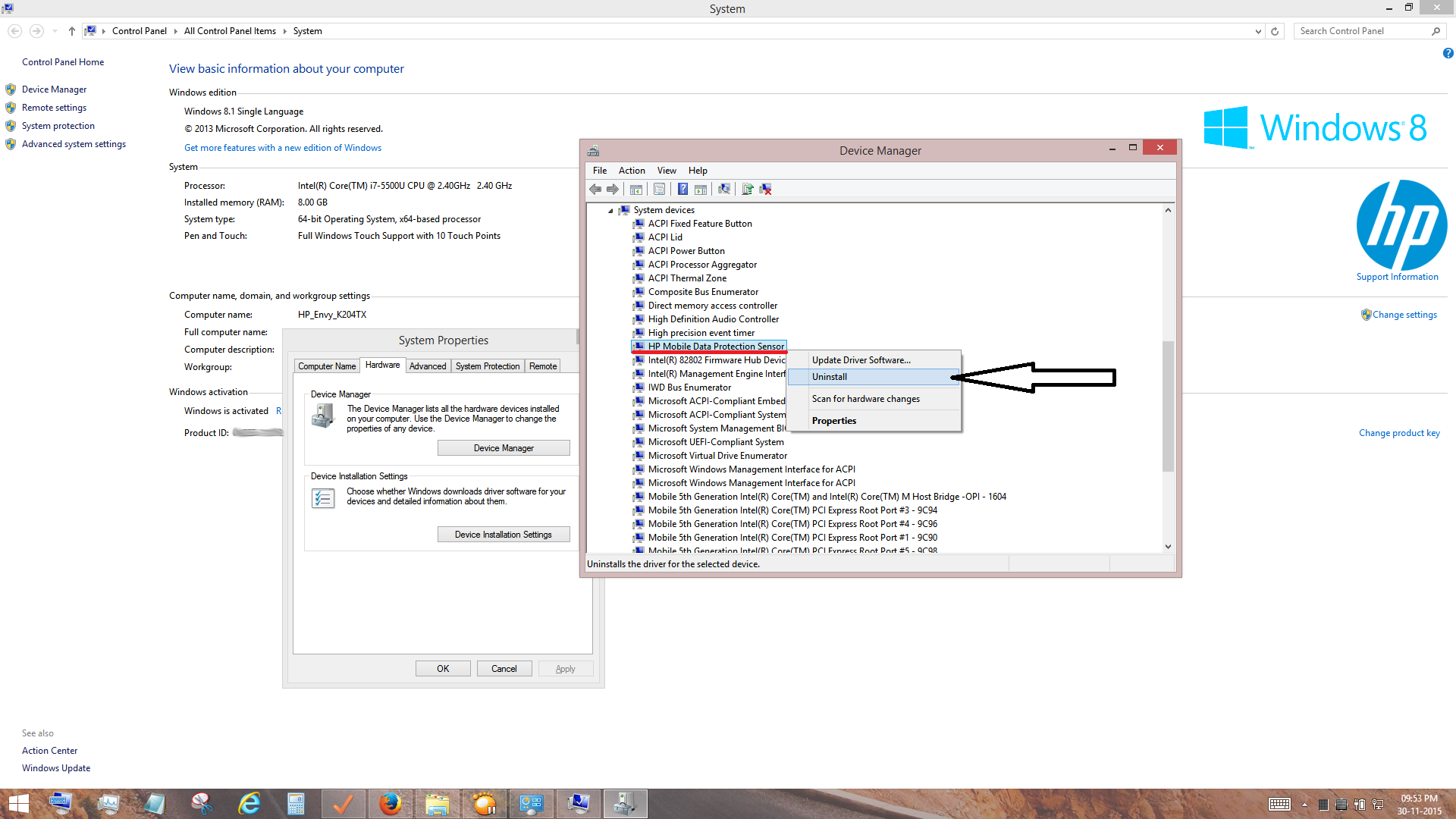Screen dimensions: 1456x819
Task: Click the Back arrow in Device Manager toolbar
Action: tap(595, 189)
